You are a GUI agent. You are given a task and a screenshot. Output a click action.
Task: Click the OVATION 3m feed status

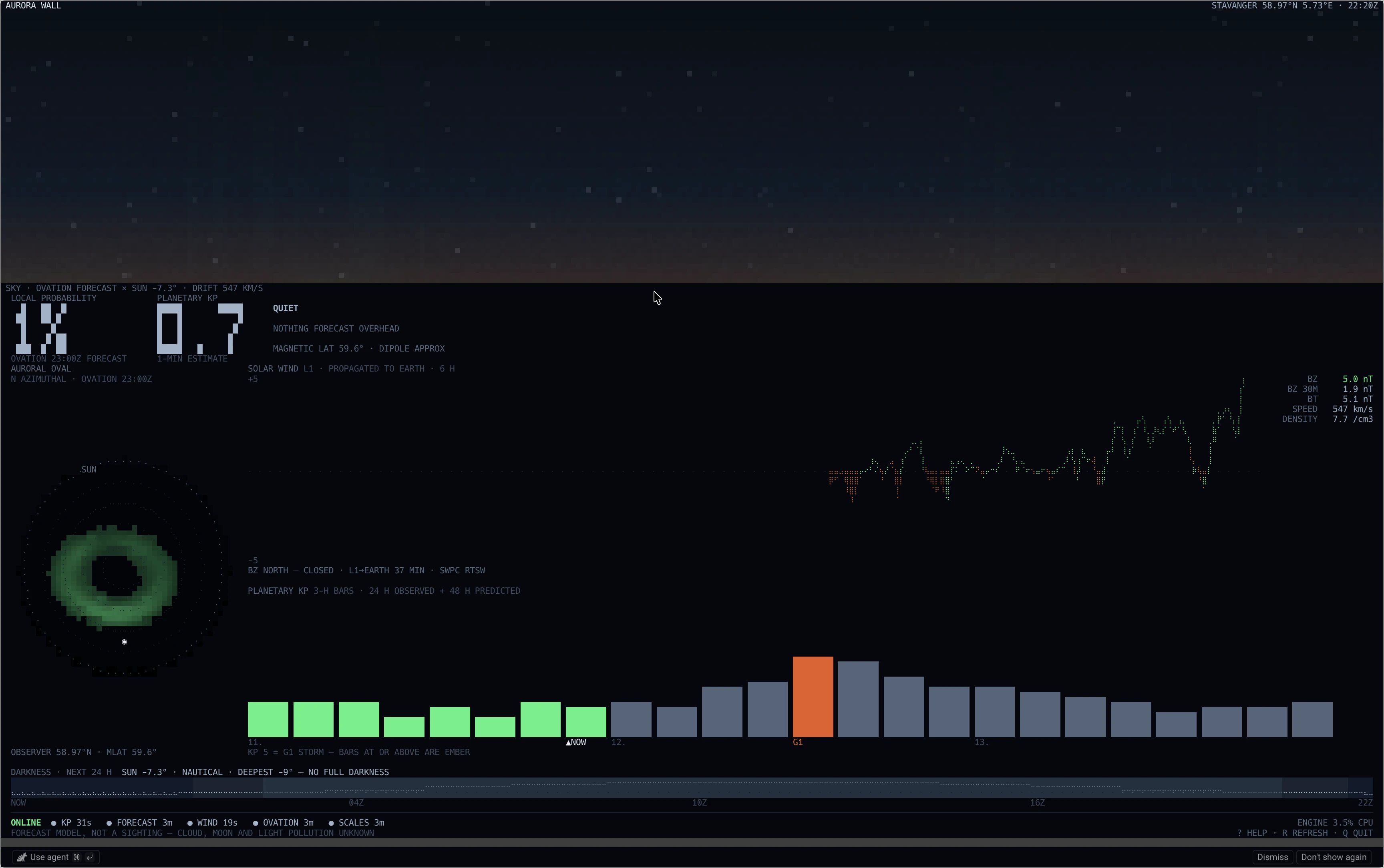[x=283, y=823]
